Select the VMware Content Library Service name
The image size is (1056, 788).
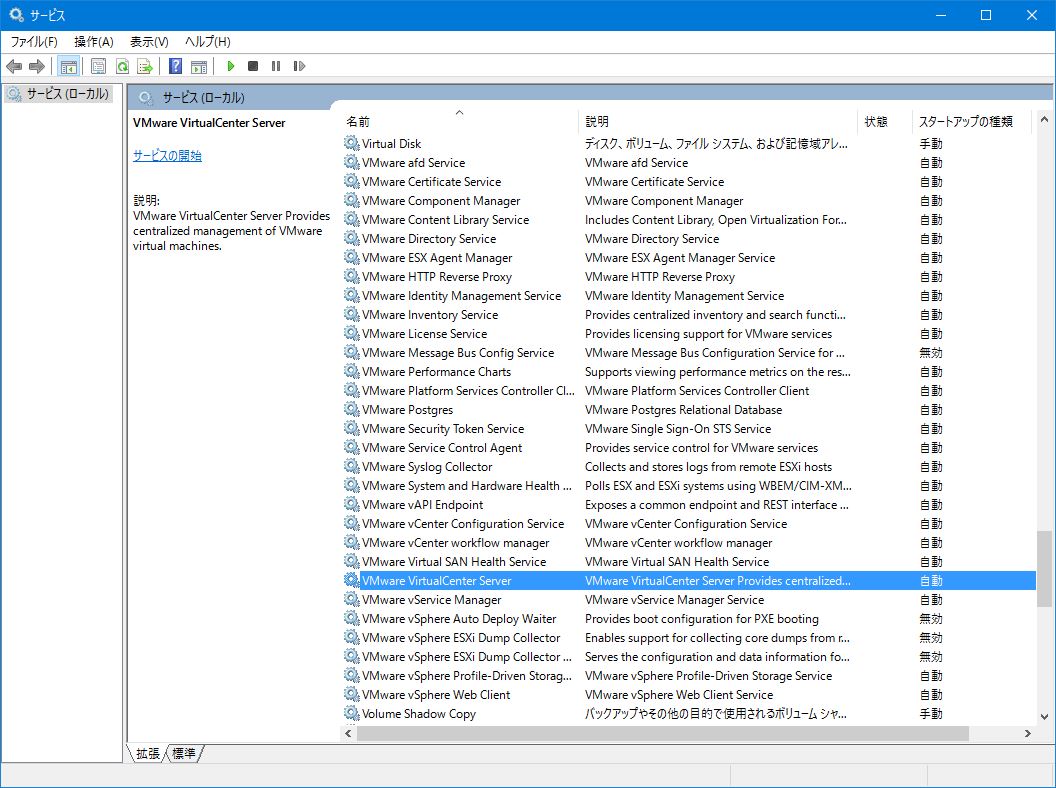coord(445,220)
